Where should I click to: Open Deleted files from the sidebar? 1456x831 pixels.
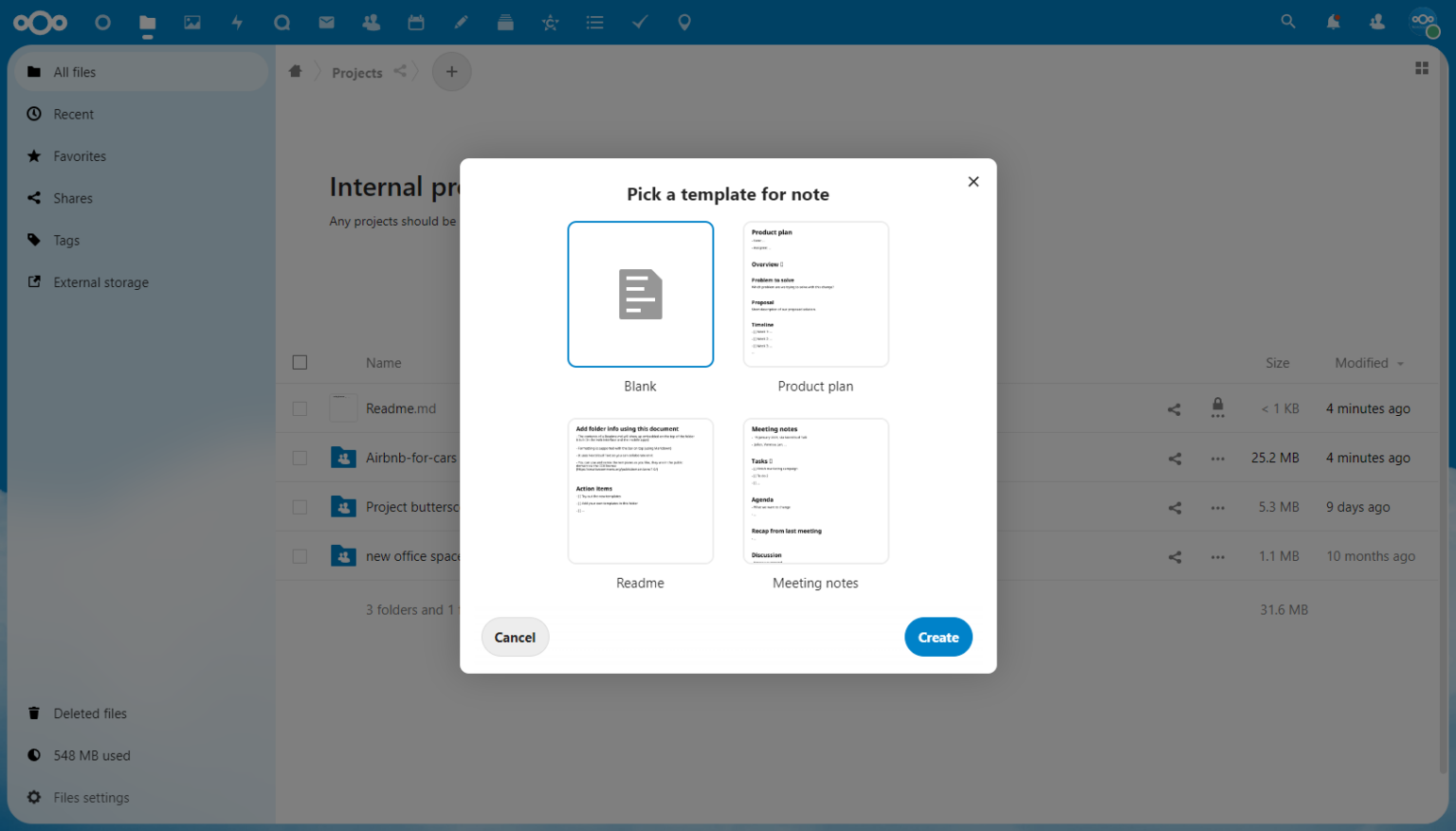[90, 713]
